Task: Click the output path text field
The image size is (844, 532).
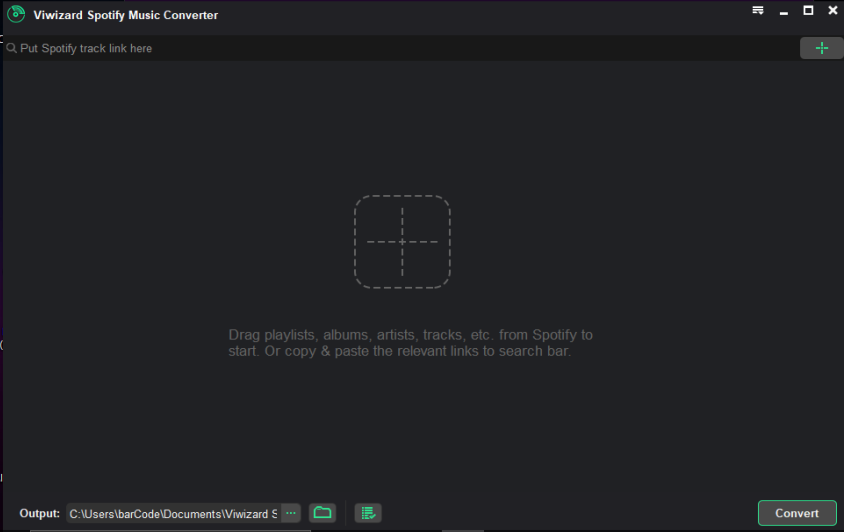Action: click(173, 514)
